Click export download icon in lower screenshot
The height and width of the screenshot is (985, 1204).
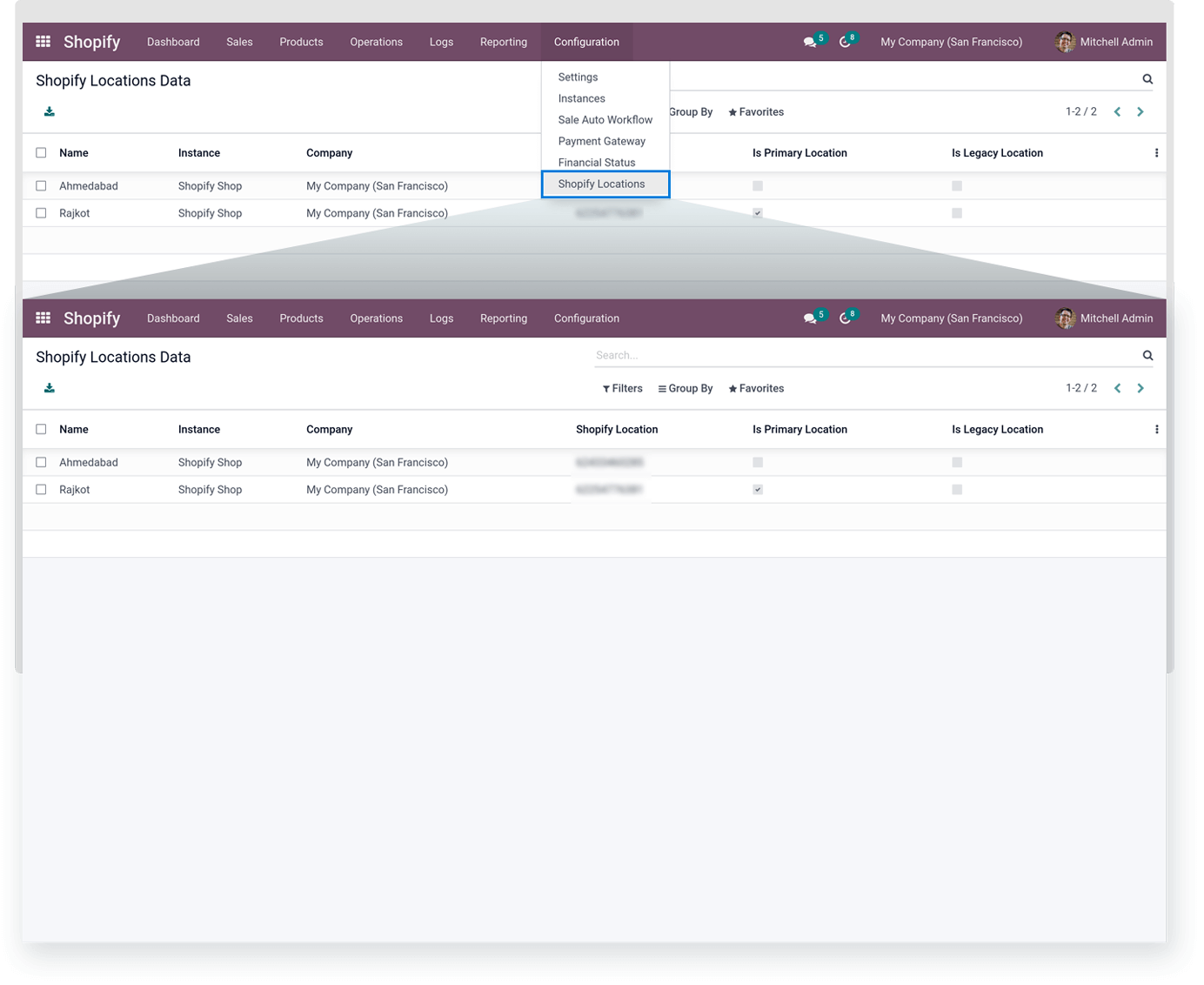pyautogui.click(x=50, y=388)
